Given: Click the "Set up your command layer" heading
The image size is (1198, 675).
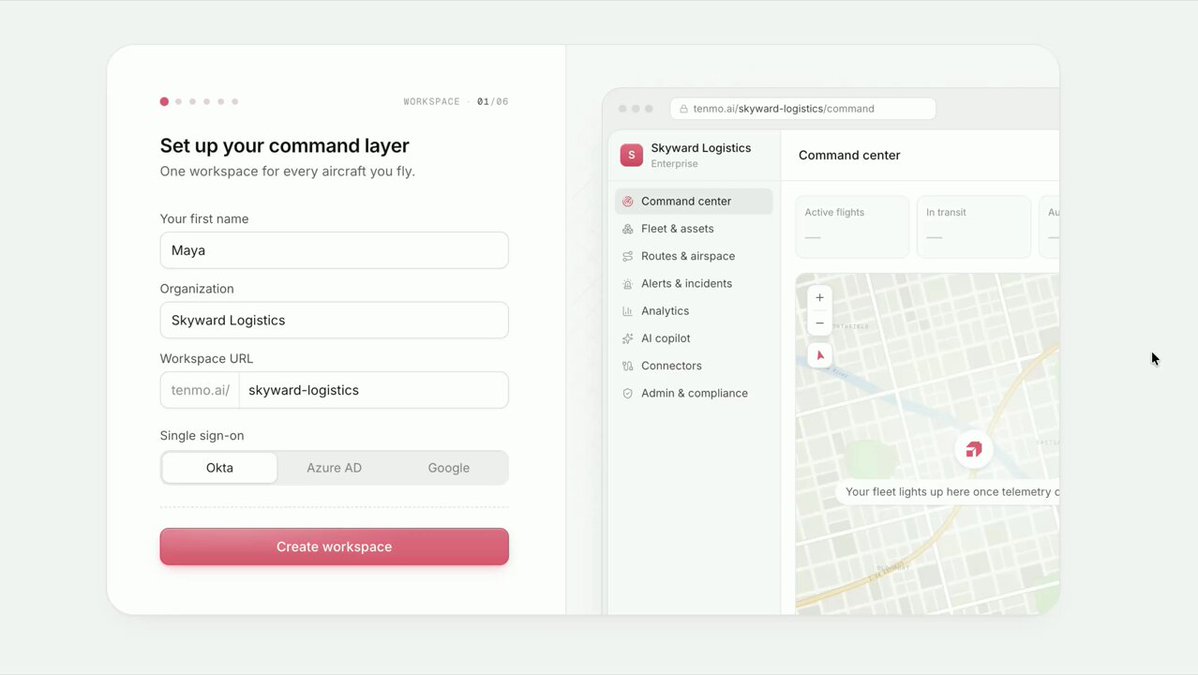Looking at the screenshot, I should [x=284, y=145].
